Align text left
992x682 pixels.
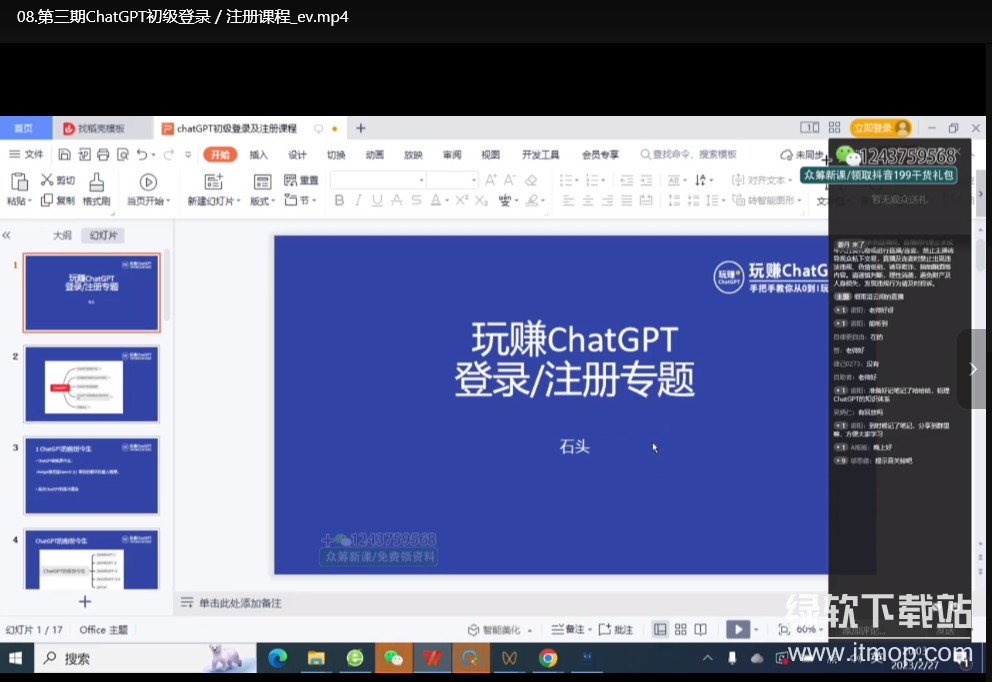pyautogui.click(x=568, y=201)
